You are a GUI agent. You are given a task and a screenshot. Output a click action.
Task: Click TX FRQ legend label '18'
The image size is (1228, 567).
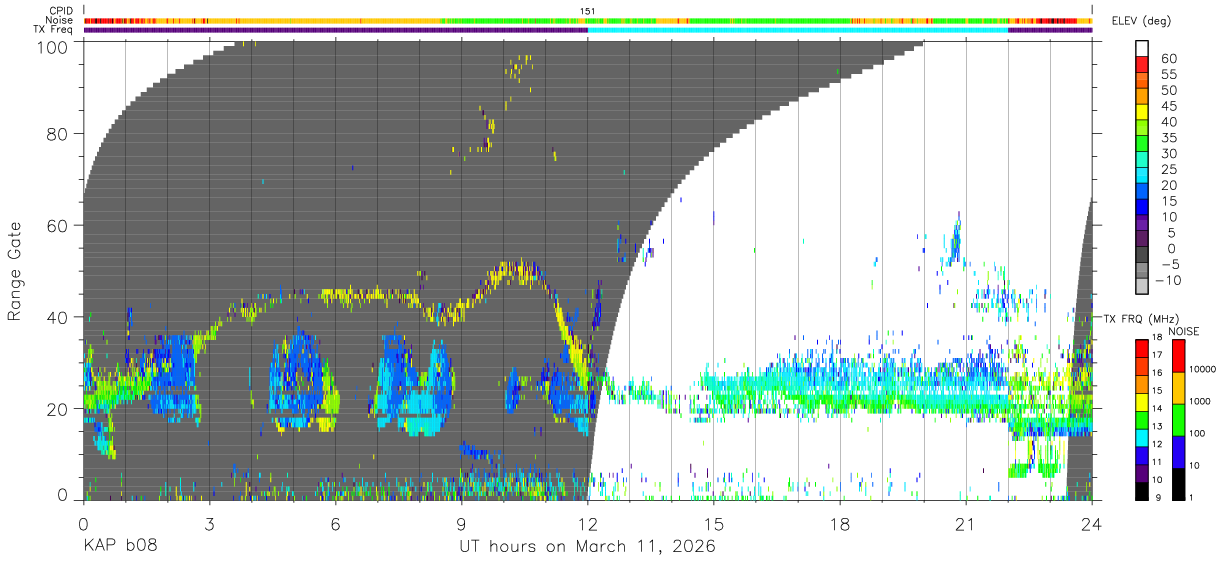tap(1157, 337)
